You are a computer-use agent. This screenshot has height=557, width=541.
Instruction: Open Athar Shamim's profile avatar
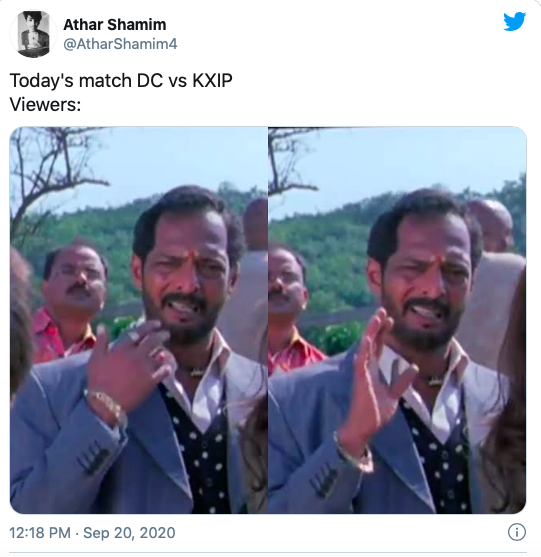33,34
